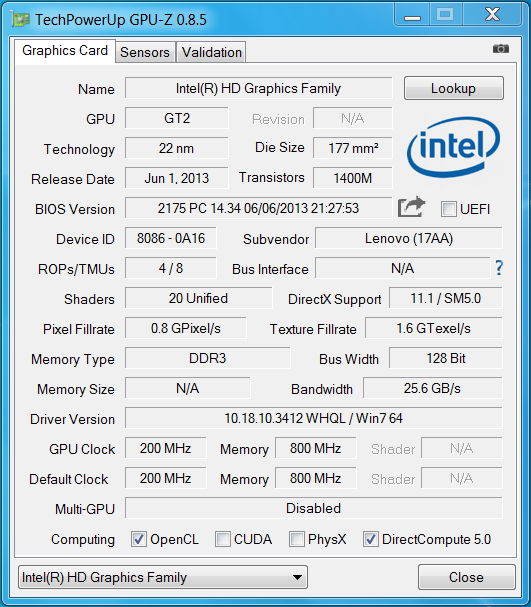Switch to the Sensors tab
This screenshot has height=607, width=531.
[x=145, y=52]
